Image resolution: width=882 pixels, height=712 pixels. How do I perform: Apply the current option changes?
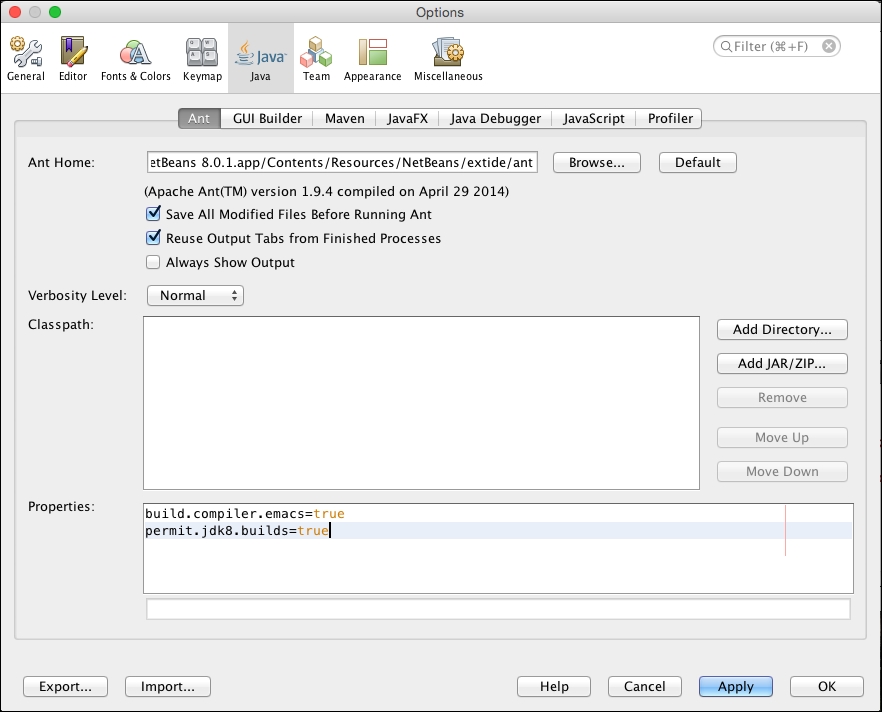[735, 686]
